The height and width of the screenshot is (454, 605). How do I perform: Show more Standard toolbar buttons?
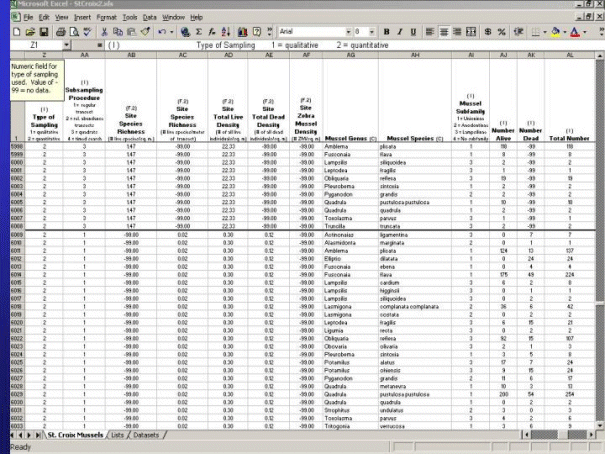tap(269, 32)
